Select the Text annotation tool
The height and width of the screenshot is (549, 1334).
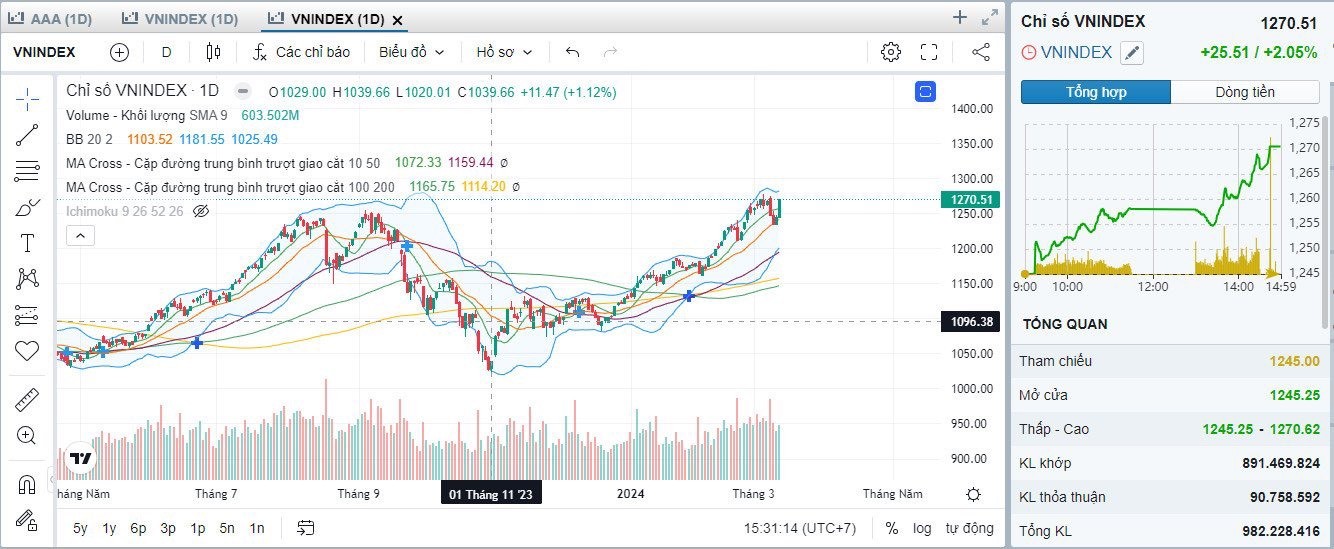pyautogui.click(x=27, y=243)
